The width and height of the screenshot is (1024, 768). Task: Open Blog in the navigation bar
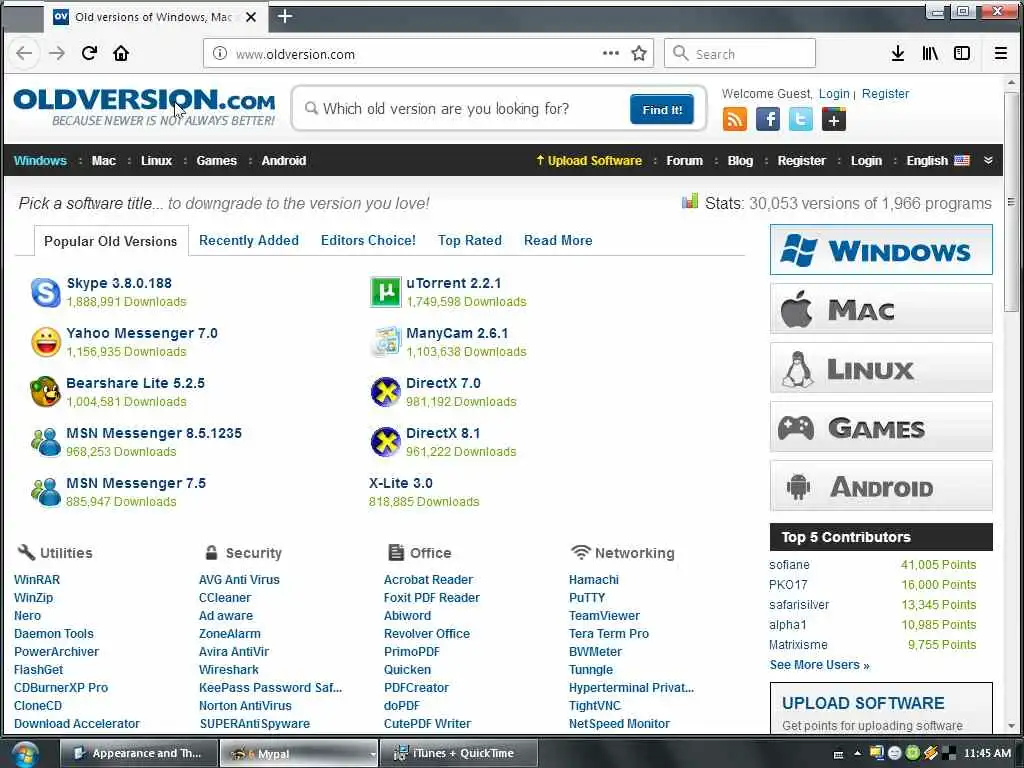(740, 161)
